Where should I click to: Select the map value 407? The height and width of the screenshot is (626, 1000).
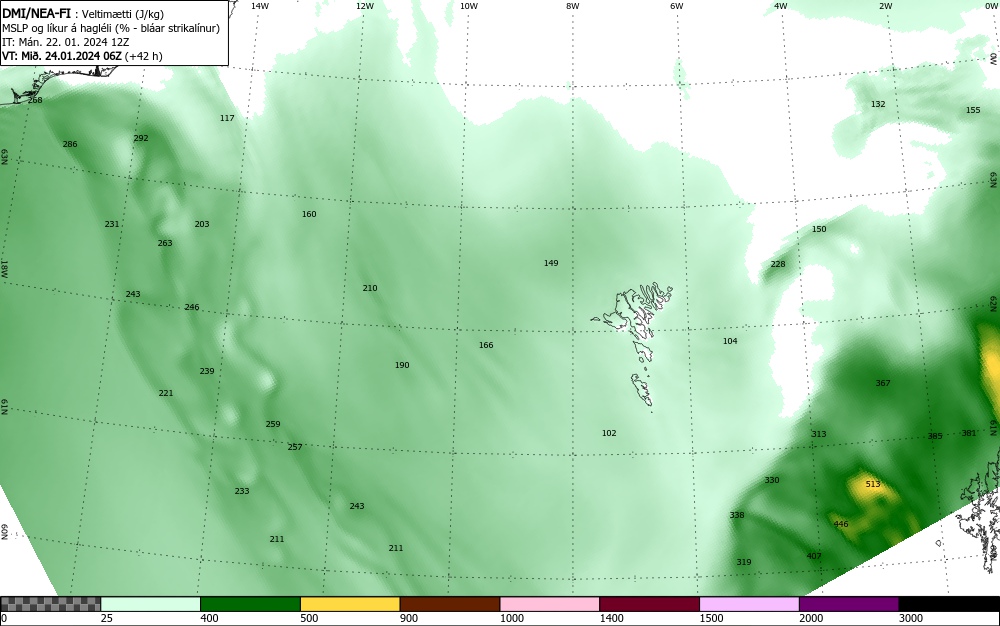point(814,556)
